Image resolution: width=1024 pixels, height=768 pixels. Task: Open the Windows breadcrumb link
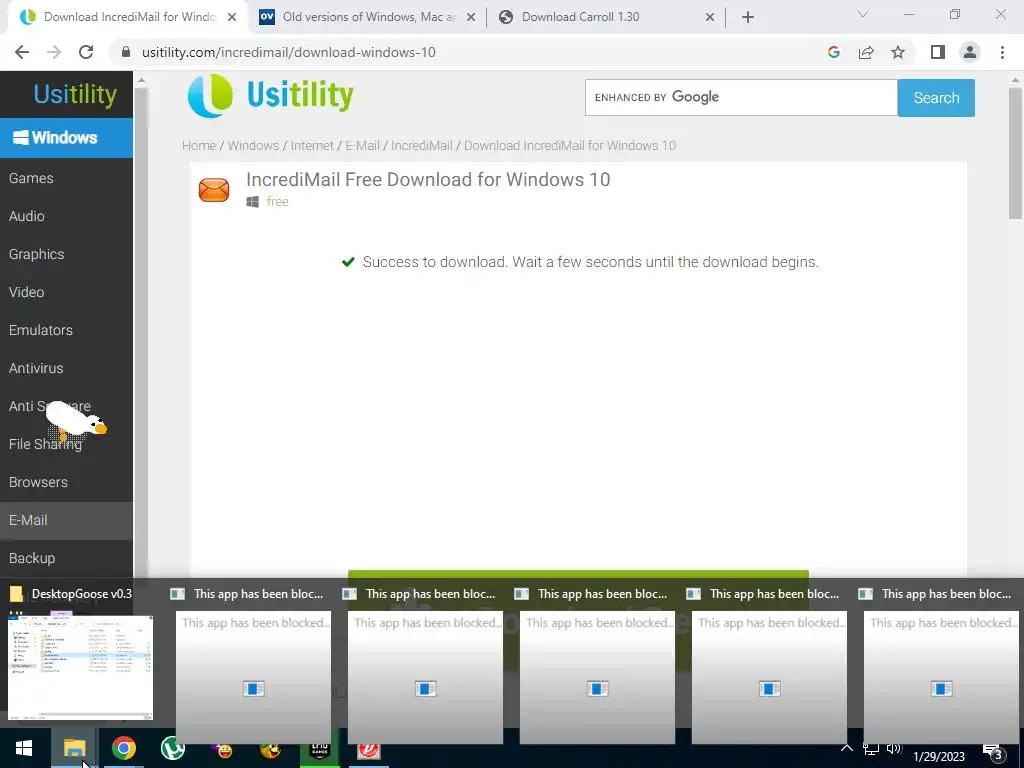(253, 146)
